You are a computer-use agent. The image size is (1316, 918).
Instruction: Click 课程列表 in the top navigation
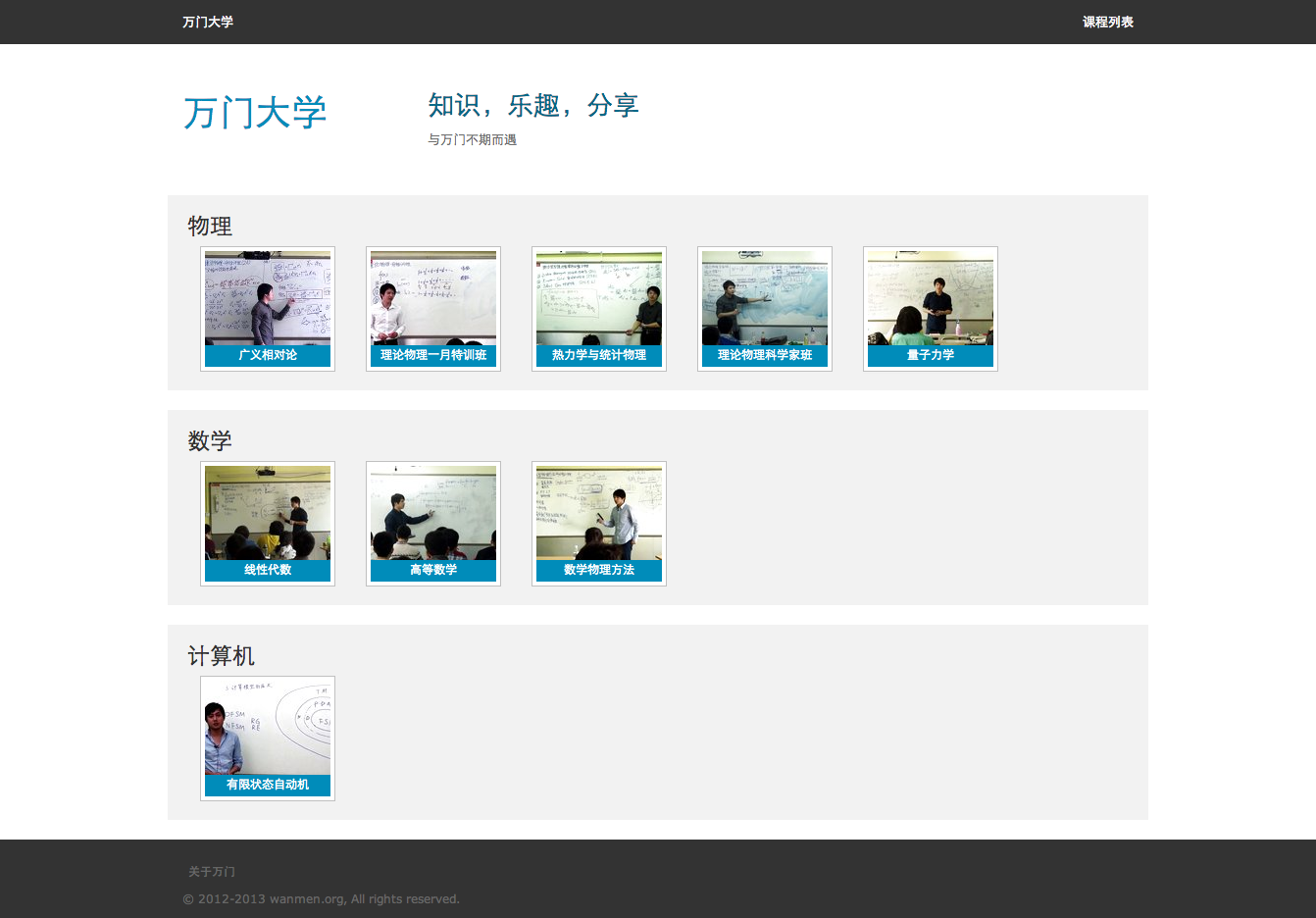(x=1107, y=22)
